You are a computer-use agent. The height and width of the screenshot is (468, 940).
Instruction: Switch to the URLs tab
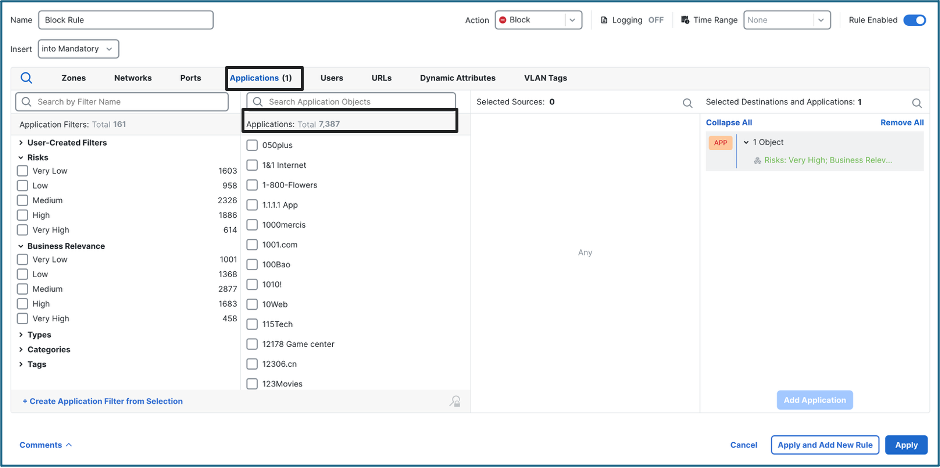381,78
